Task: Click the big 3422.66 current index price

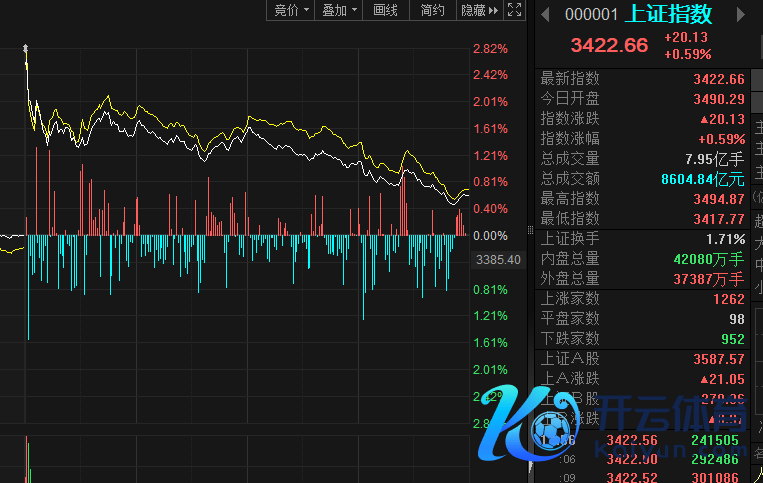Action: [609, 45]
